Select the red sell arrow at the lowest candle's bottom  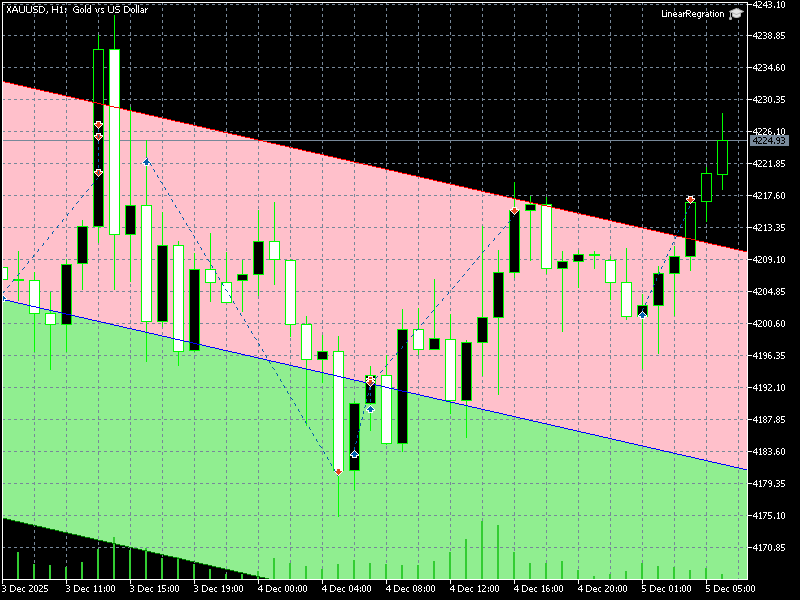point(338,472)
